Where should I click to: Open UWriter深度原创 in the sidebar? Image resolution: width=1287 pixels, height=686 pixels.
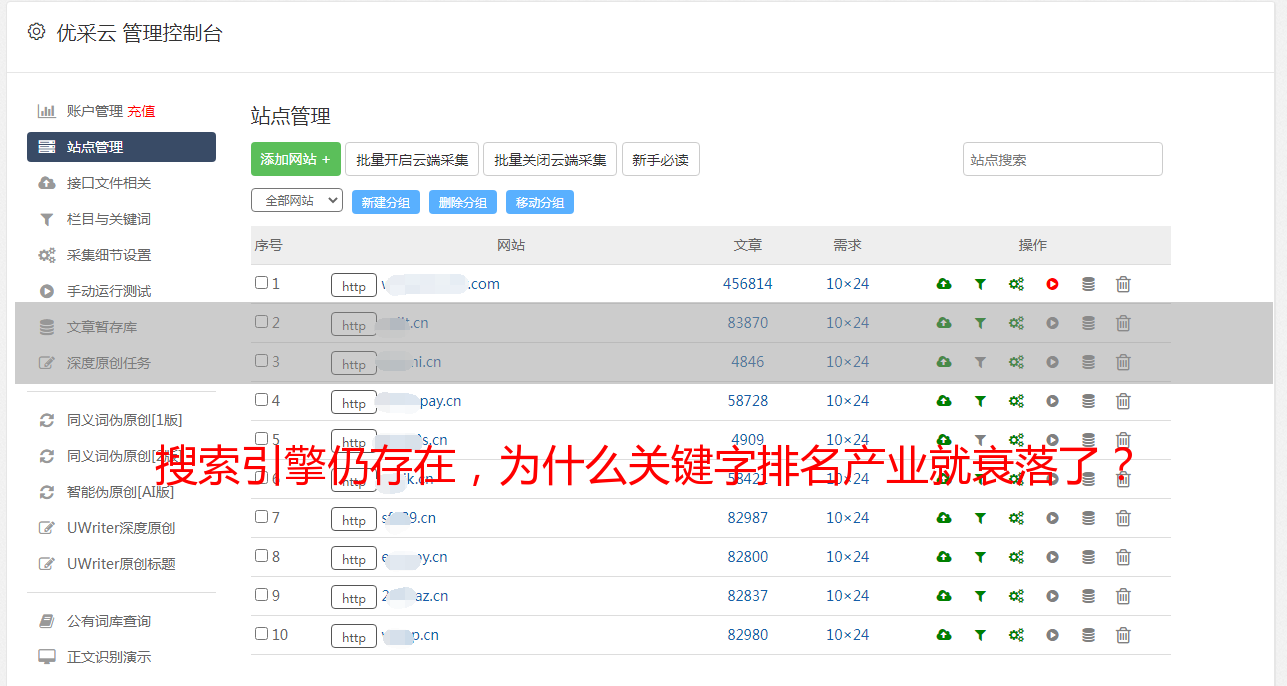[x=121, y=528]
